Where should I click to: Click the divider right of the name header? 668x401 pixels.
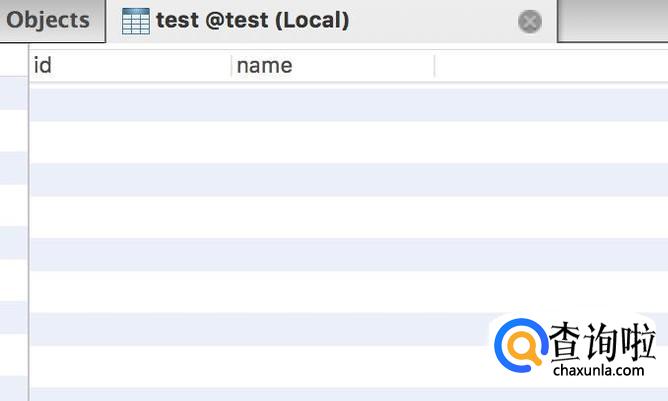434,66
